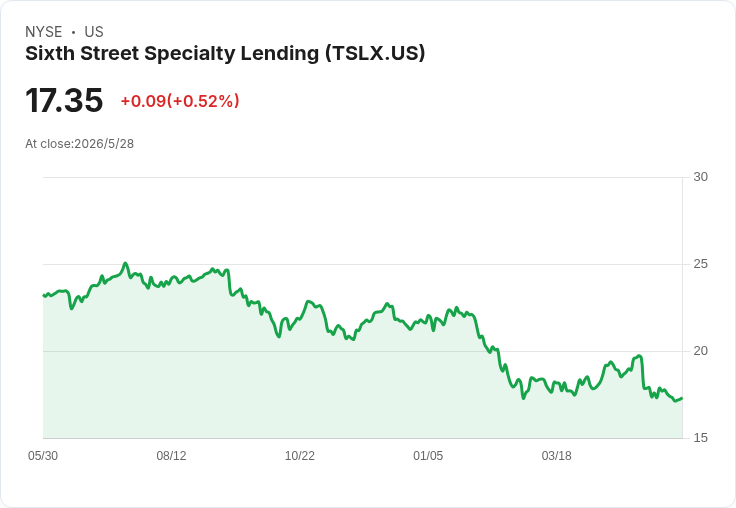The height and width of the screenshot is (508, 736).
Task: Select the 20 y-axis label
Action: (x=700, y=351)
